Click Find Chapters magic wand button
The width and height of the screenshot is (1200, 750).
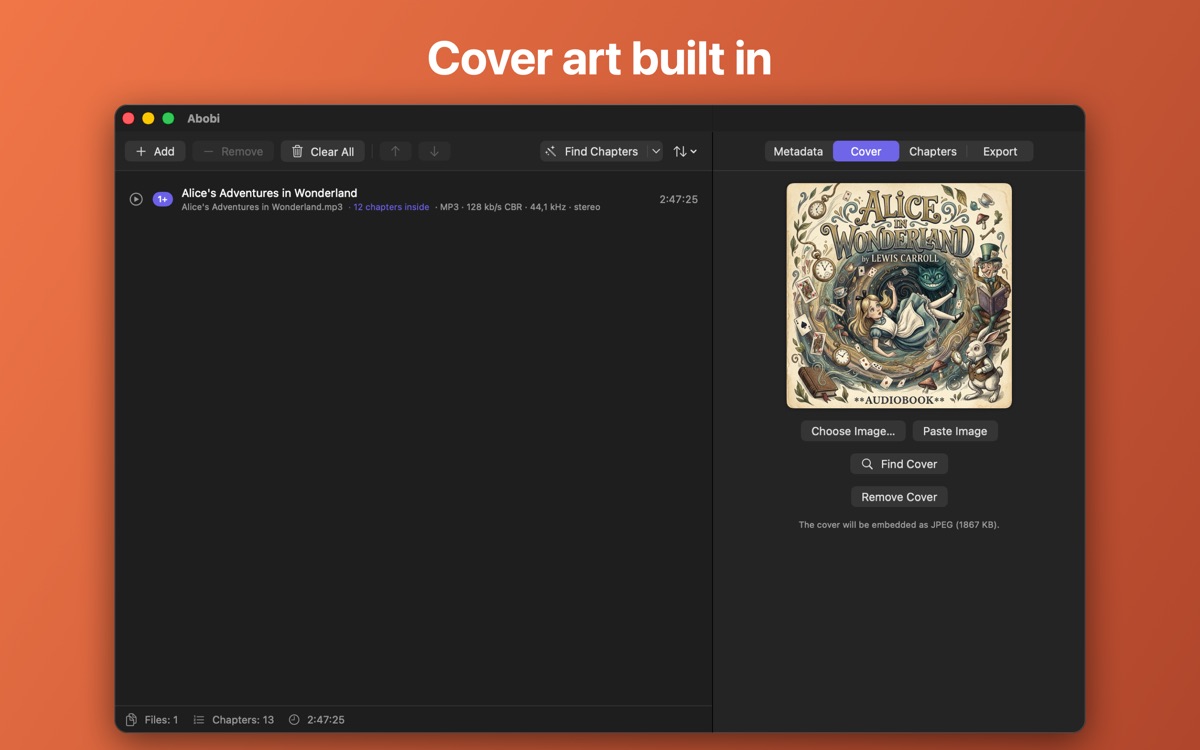tap(593, 151)
